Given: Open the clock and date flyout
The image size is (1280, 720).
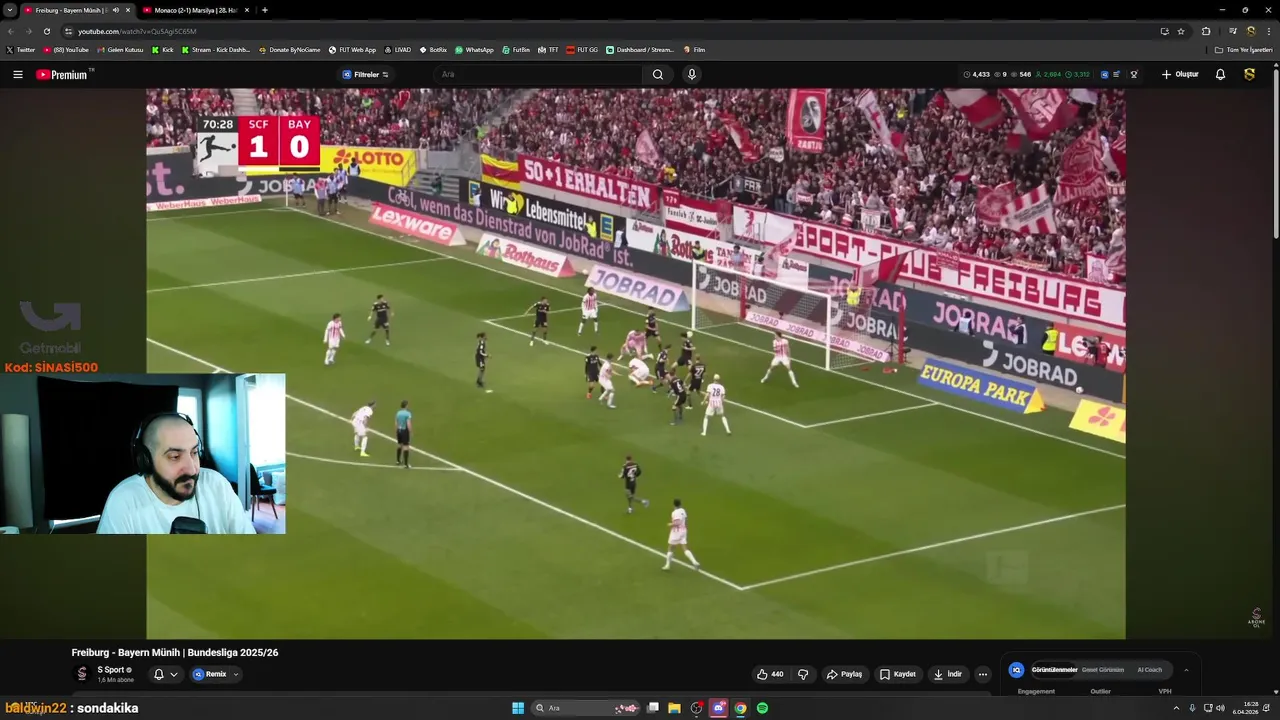Looking at the screenshot, I should (x=1251, y=708).
